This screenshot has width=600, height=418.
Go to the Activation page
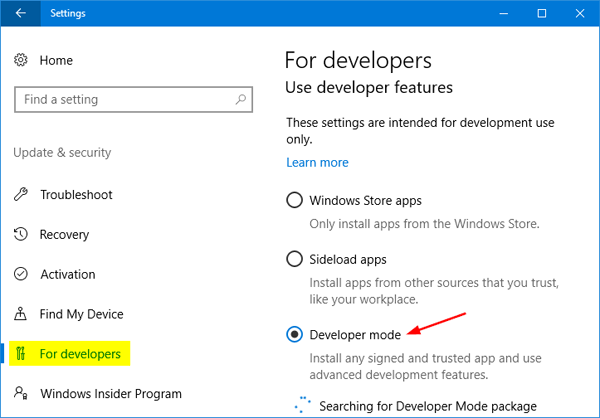tap(68, 274)
